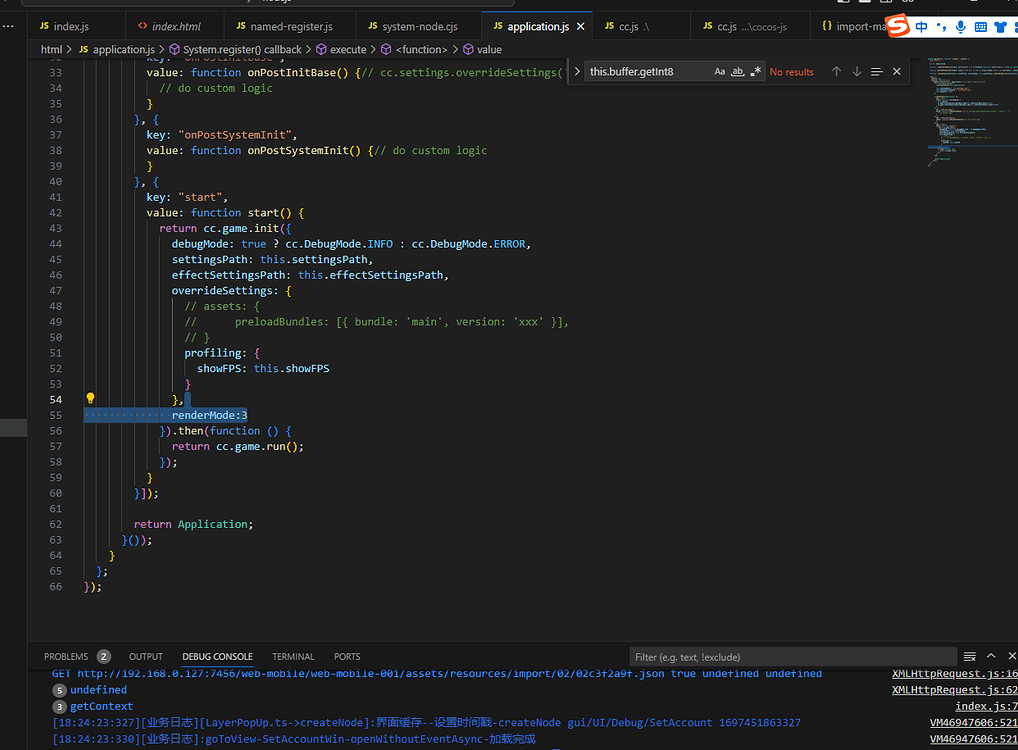Image resolution: width=1018 pixels, height=750 pixels.
Task: Click the microphone icon in Sogou toolbar
Action: pos(961,26)
